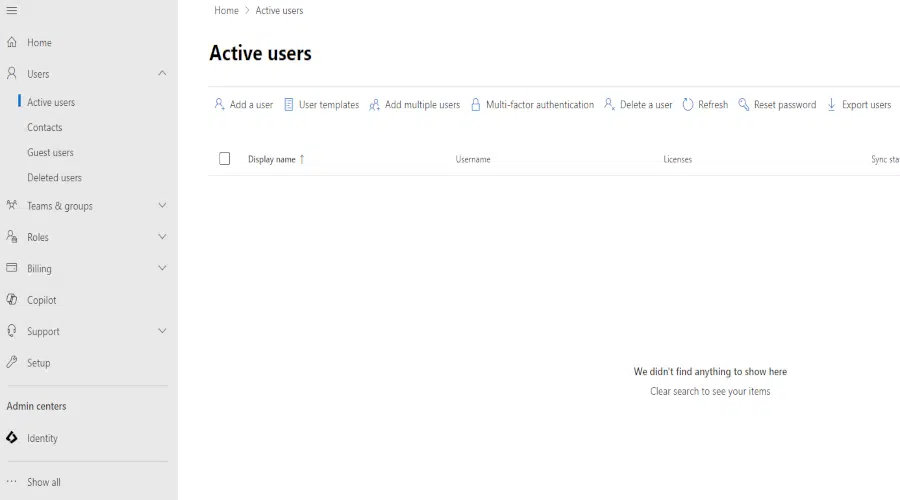Click the Reset password key icon
This screenshot has height=500, width=900.
(744, 105)
